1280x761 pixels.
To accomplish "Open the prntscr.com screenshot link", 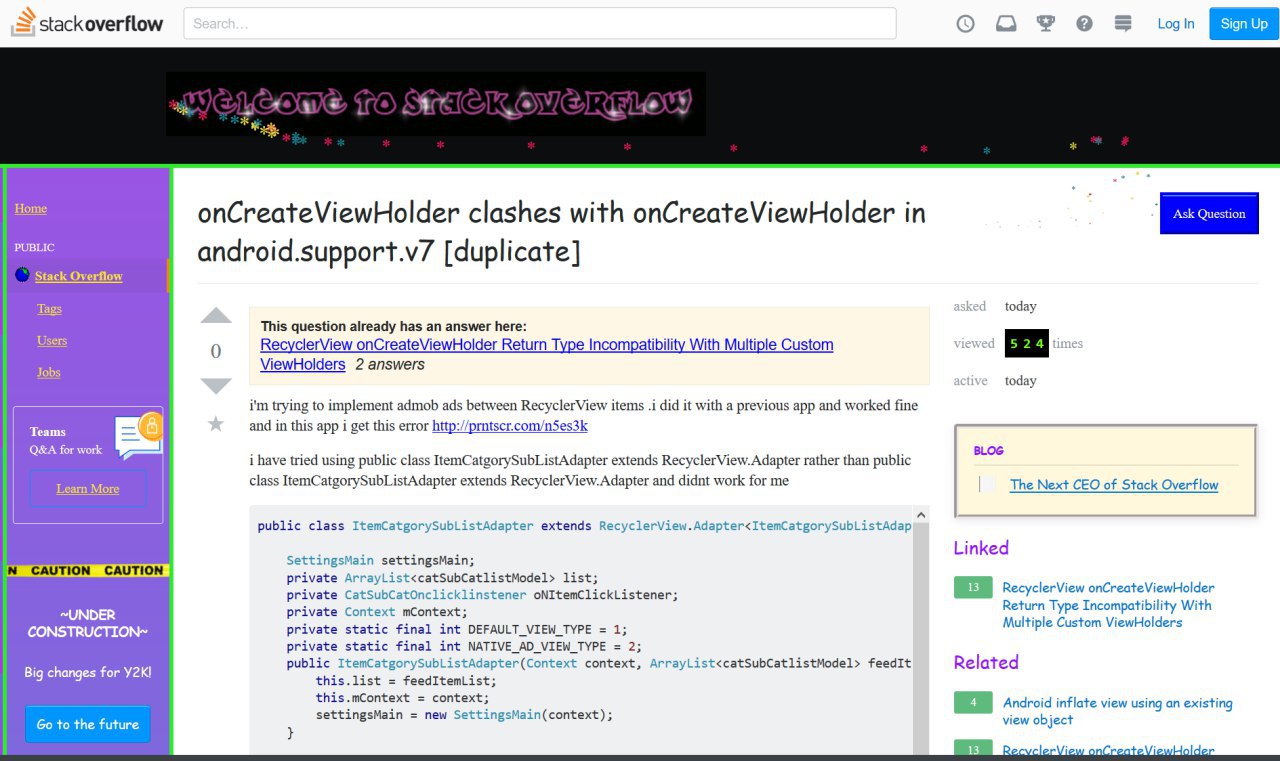I will coord(510,426).
